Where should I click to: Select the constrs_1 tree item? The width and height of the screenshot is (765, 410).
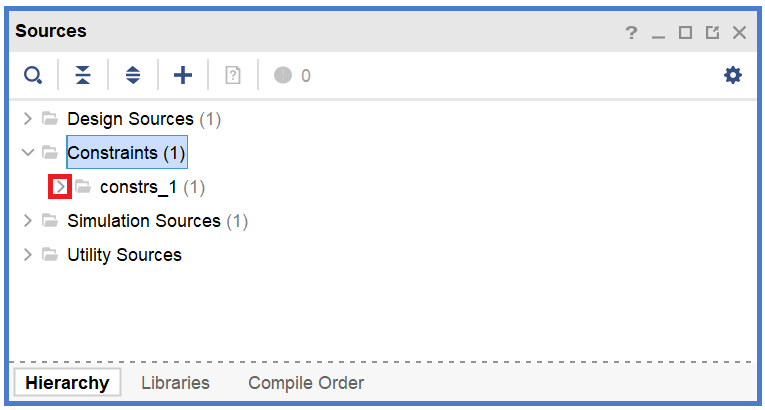point(138,187)
